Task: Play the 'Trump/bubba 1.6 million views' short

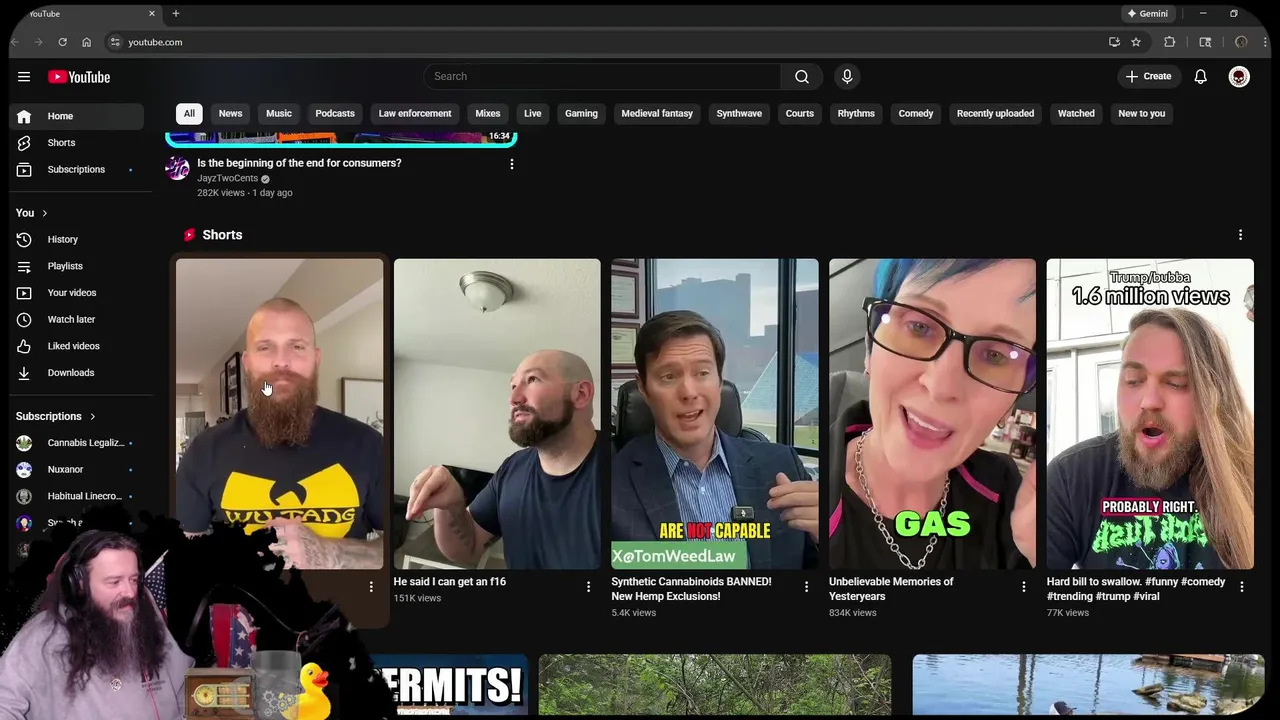Action: pos(1150,414)
